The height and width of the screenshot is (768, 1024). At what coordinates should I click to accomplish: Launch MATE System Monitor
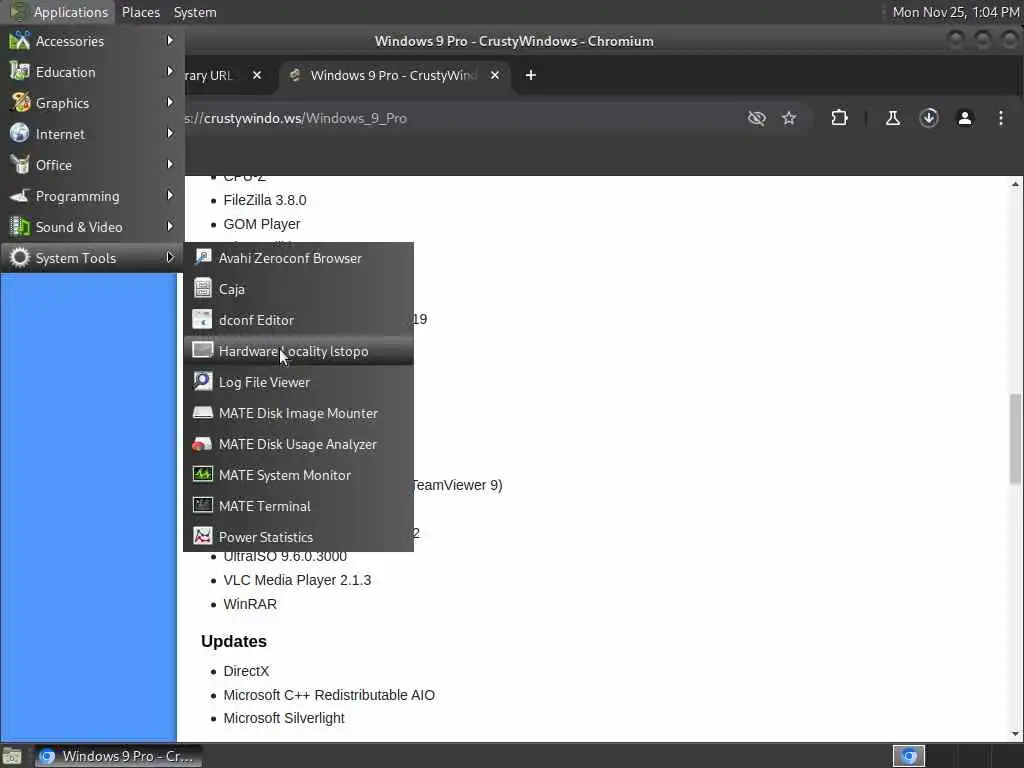coord(298,475)
